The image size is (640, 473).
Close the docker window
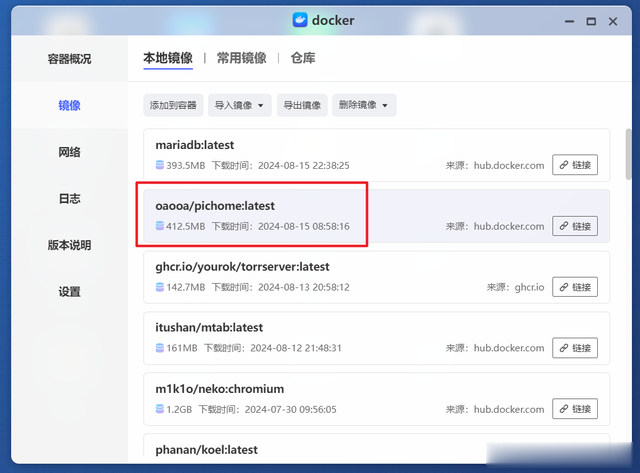coord(613,21)
